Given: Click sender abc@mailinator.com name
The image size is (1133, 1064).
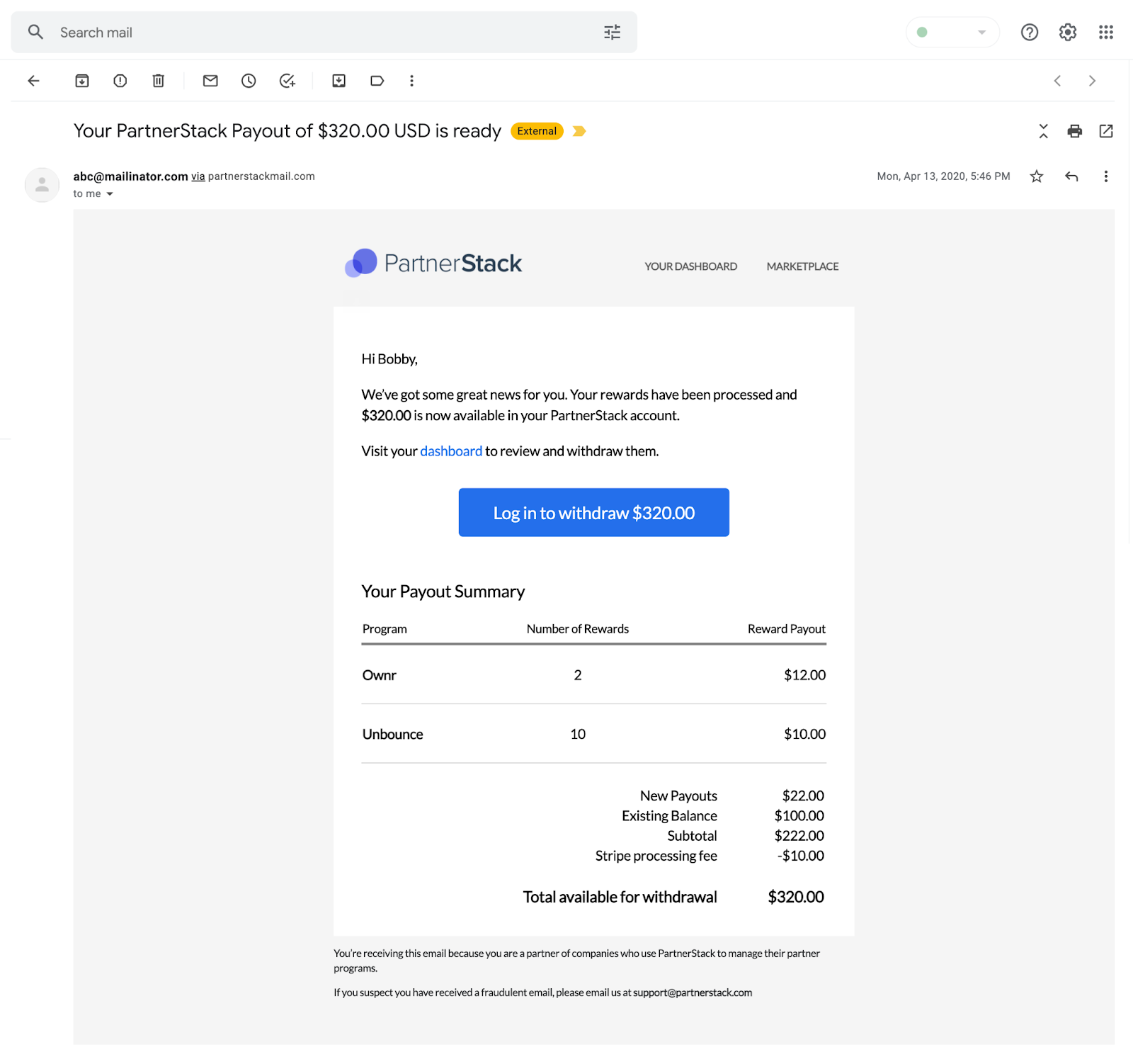Looking at the screenshot, I should tap(130, 176).
